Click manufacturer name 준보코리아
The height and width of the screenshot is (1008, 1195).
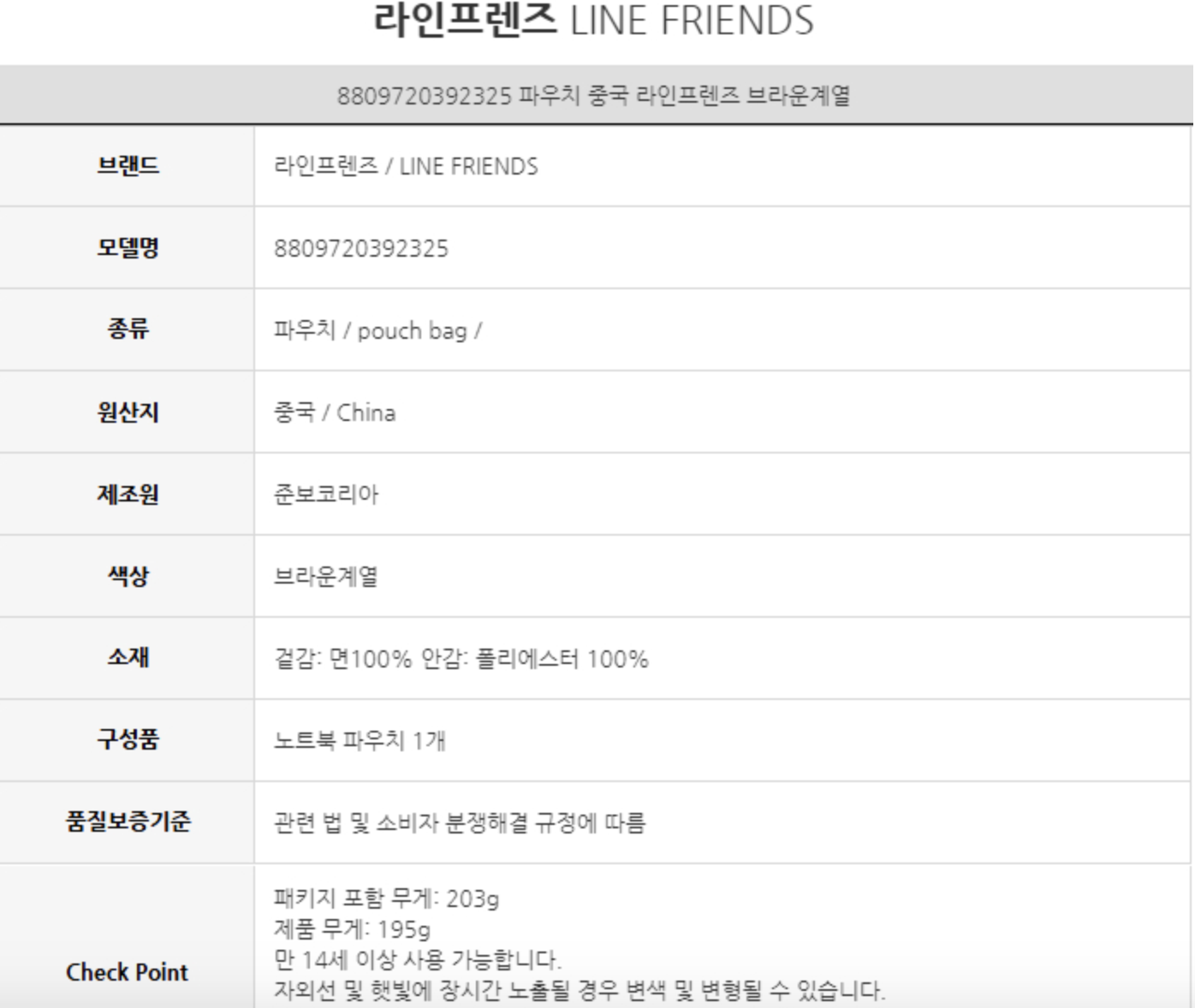click(325, 495)
